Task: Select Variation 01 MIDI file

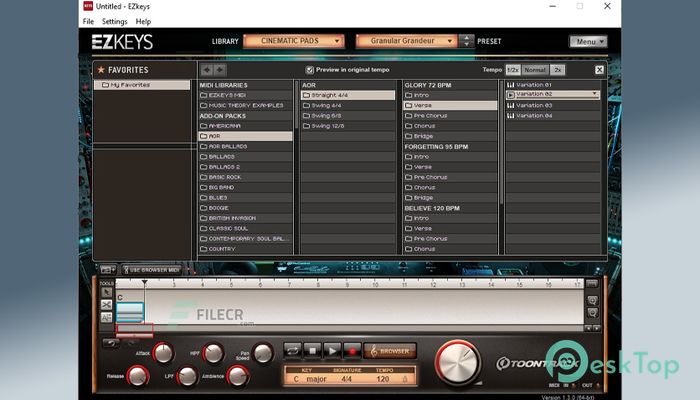Action: coord(553,85)
